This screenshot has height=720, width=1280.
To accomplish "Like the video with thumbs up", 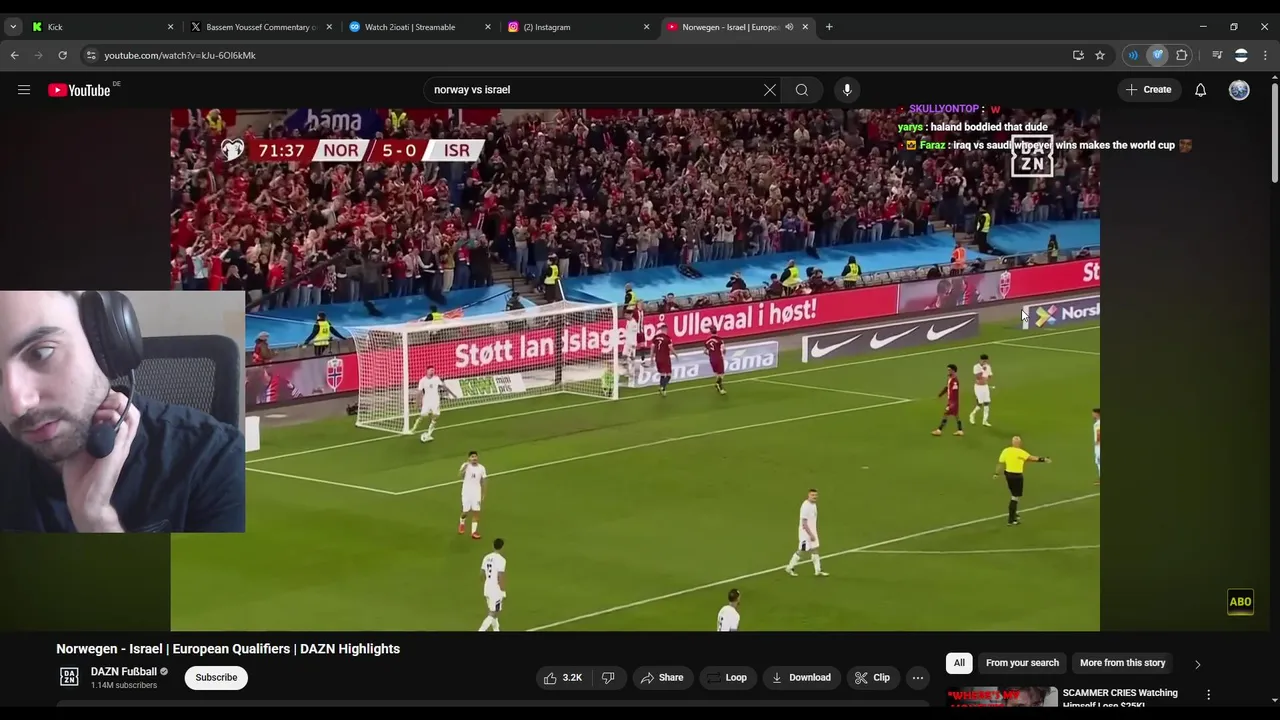I will point(563,678).
